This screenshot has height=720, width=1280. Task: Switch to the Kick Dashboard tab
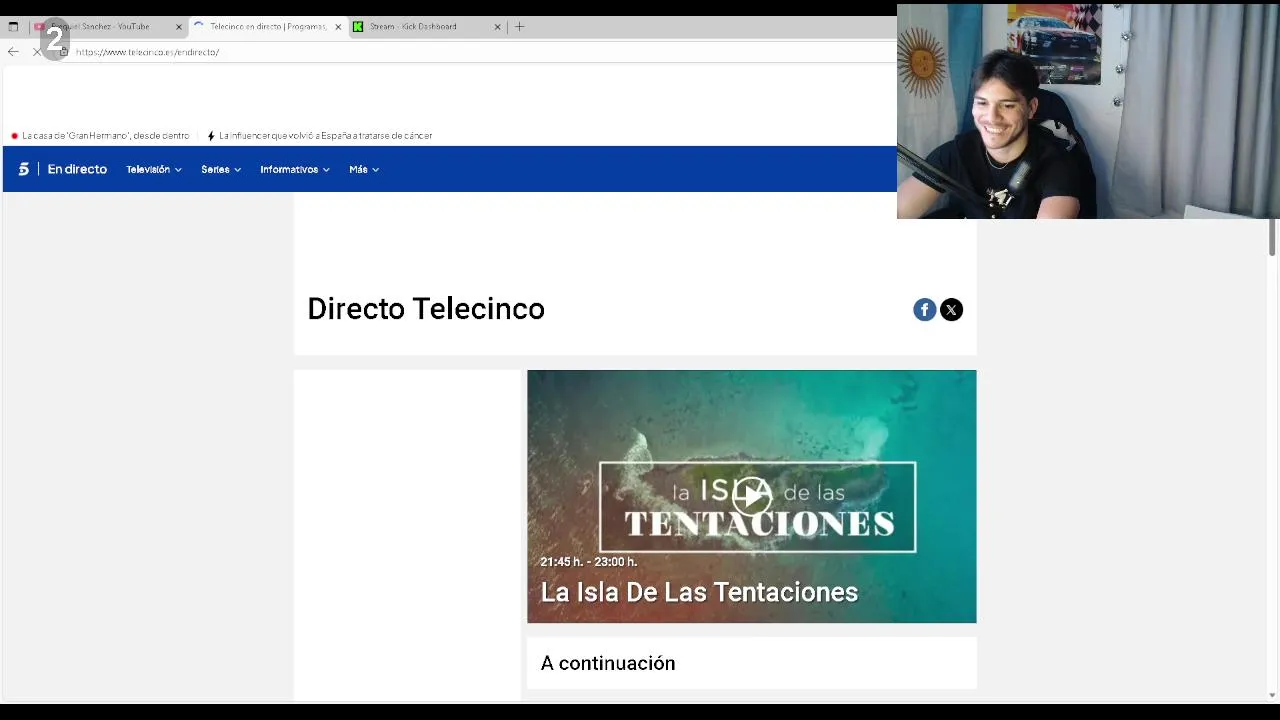(427, 27)
